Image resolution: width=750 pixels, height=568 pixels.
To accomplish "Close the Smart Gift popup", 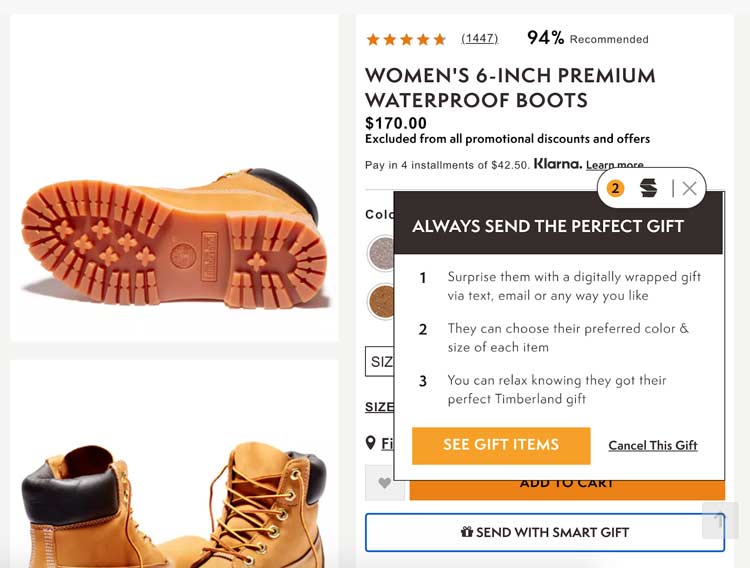I will [x=689, y=188].
